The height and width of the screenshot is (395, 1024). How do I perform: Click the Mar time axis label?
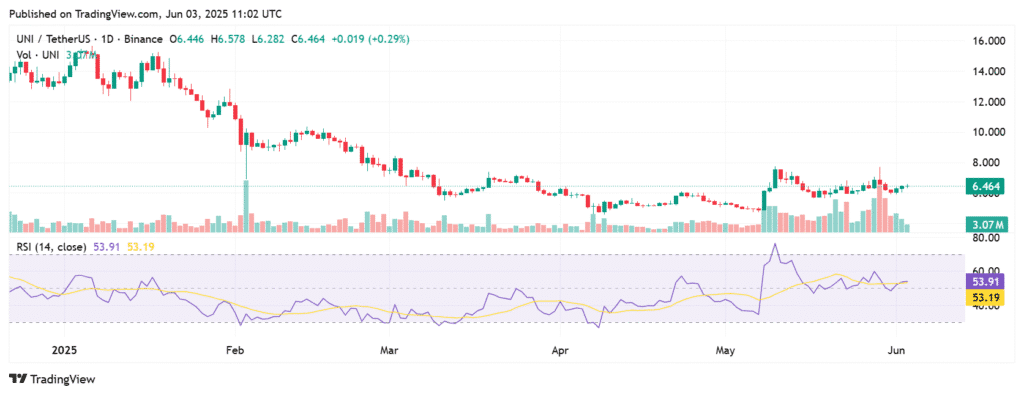(389, 350)
